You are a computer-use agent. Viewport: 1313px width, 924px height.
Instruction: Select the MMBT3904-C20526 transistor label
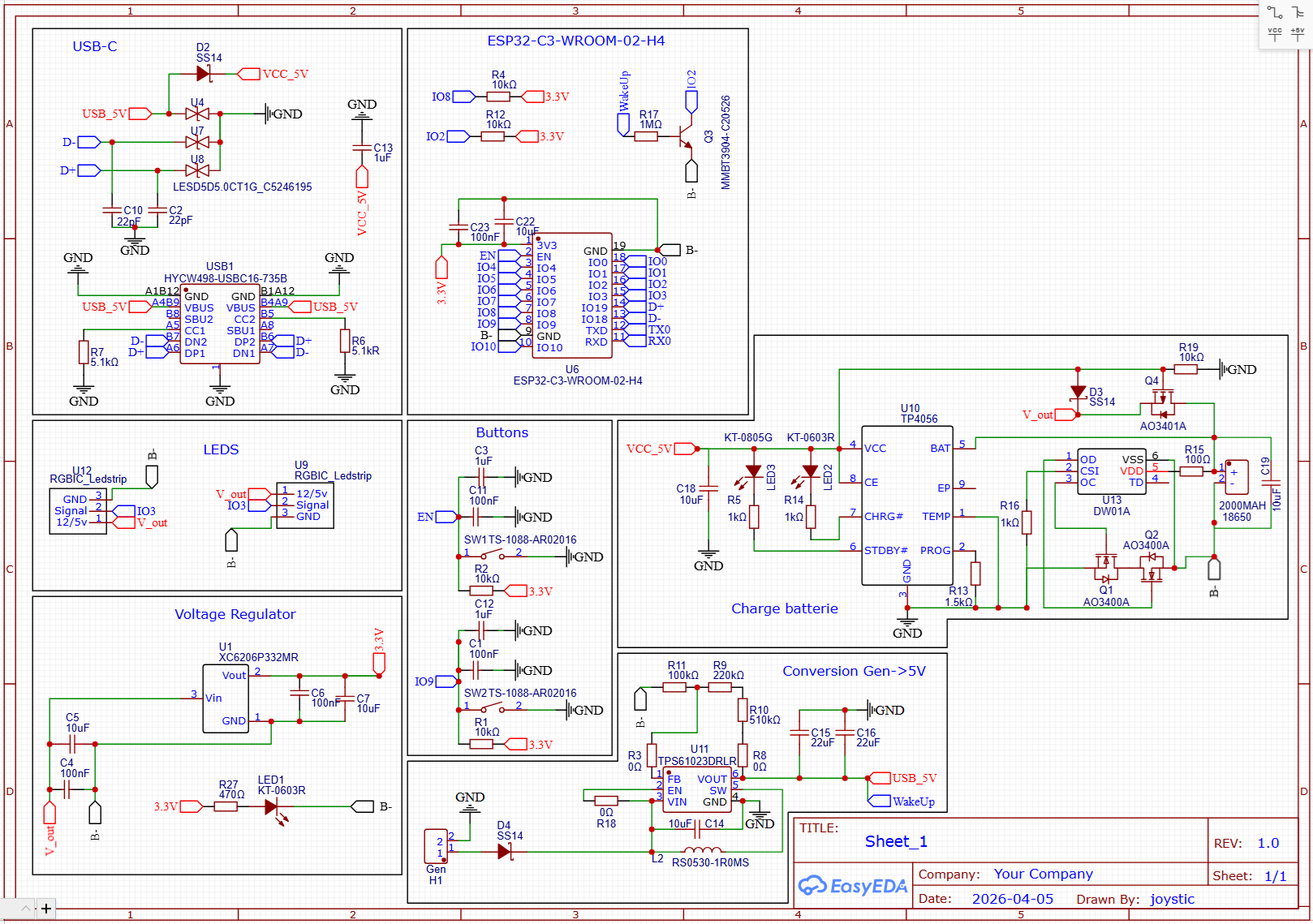point(725,143)
